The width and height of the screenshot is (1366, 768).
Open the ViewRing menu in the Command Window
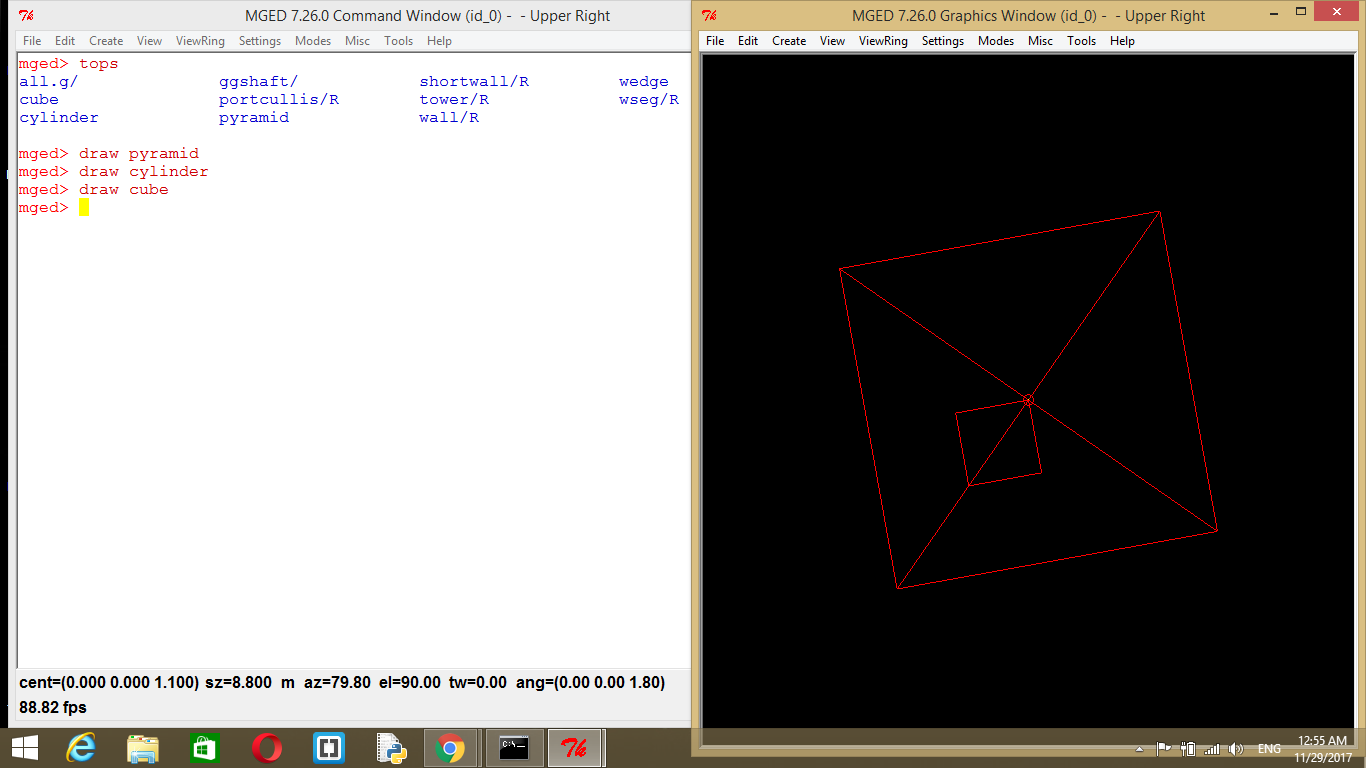pos(200,41)
